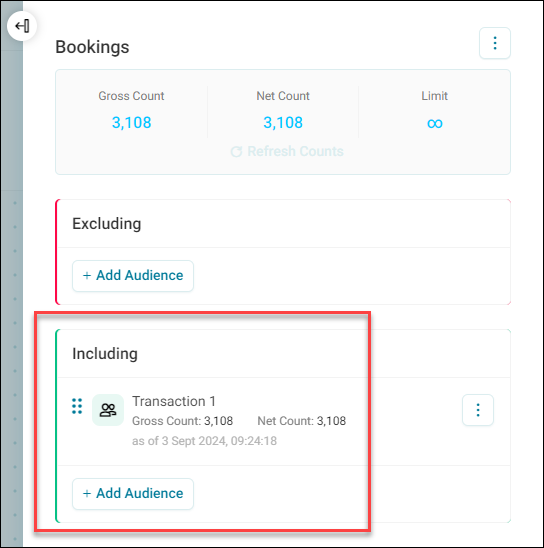Image resolution: width=544 pixels, height=548 pixels.
Task: Click the timestamp as of 3 Sept 2024
Action: 204,441
